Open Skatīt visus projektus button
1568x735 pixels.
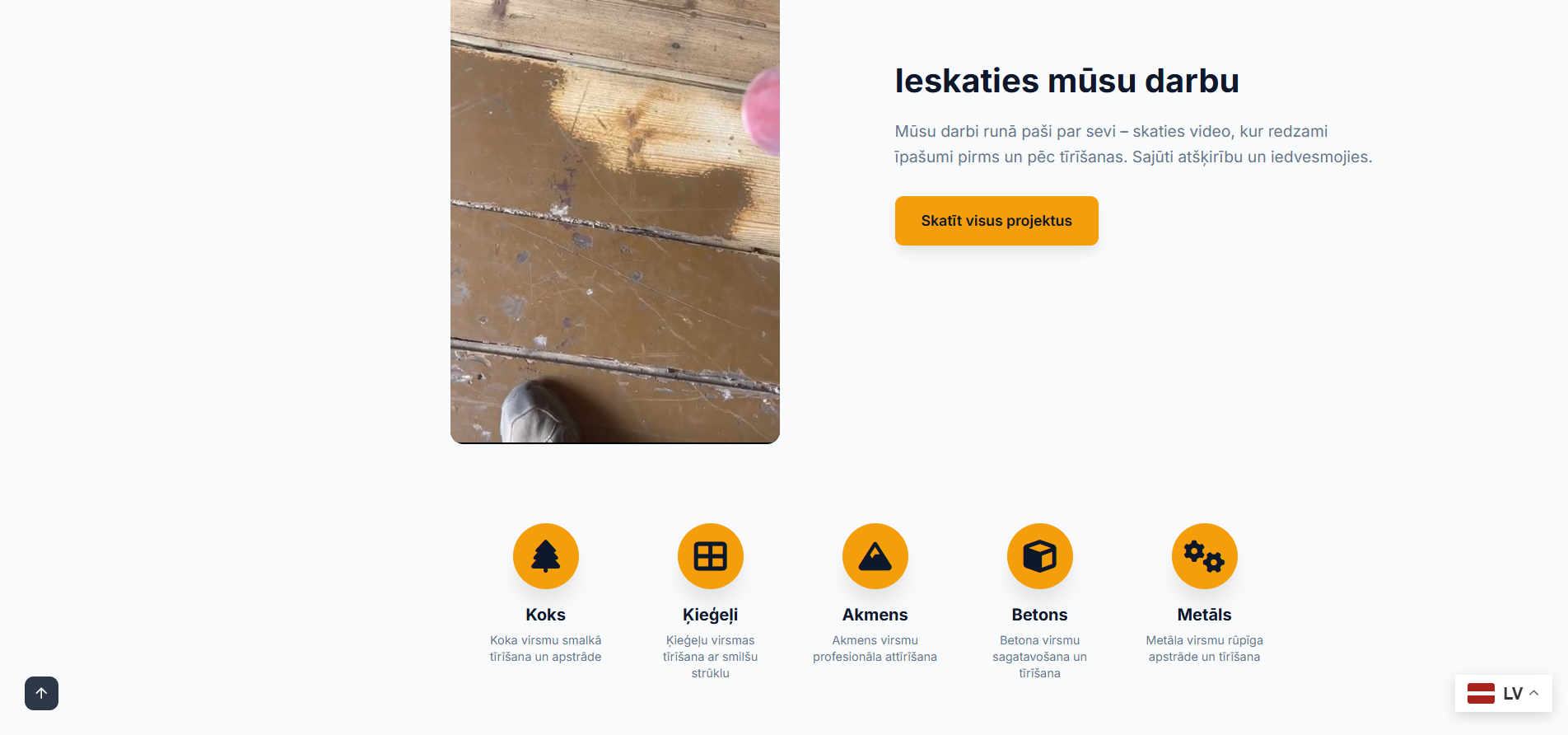click(996, 221)
